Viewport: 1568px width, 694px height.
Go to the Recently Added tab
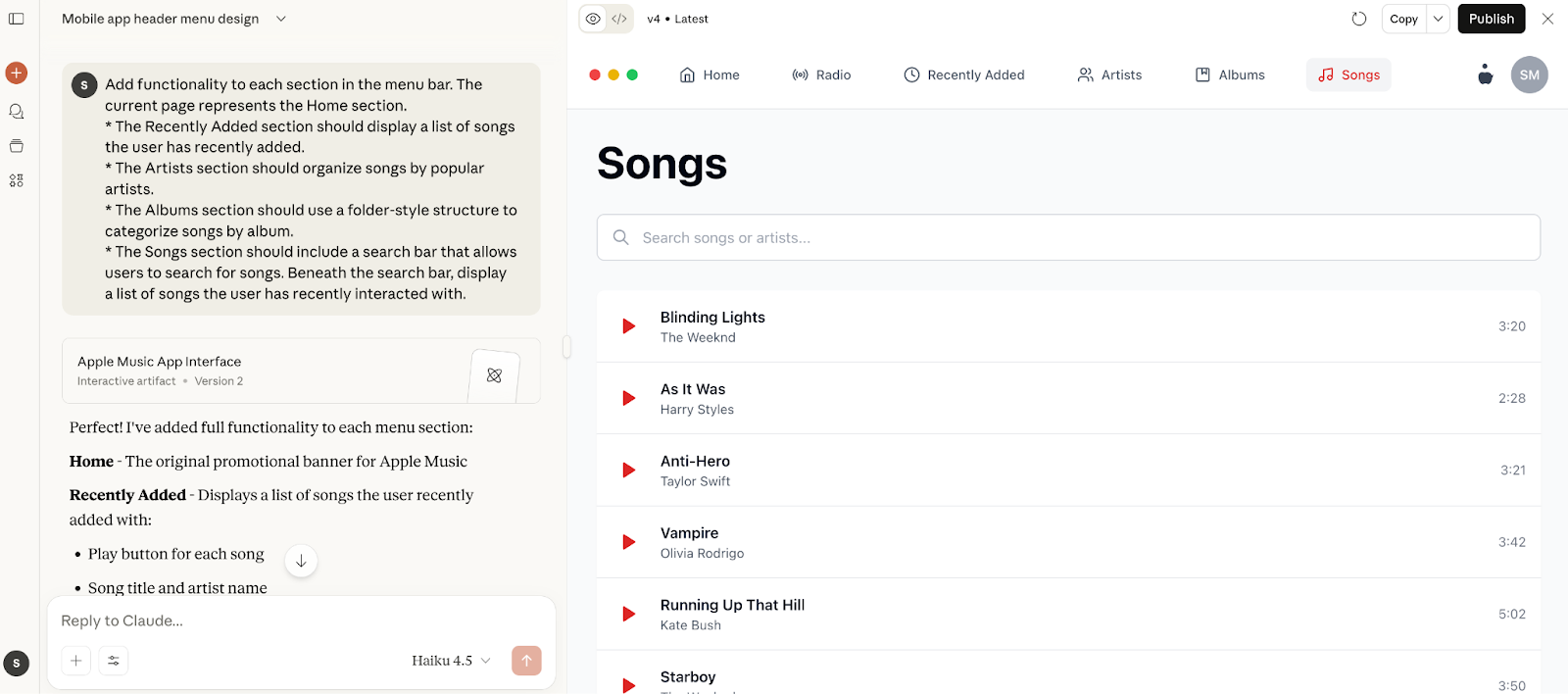coord(963,74)
